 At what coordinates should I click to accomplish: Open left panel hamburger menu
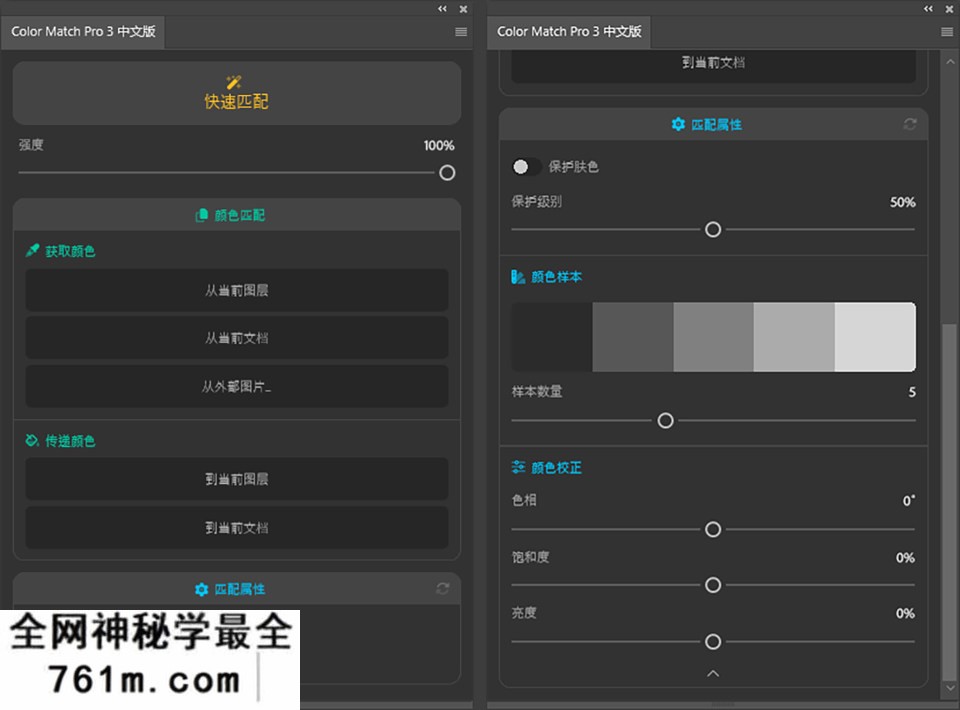pos(461,32)
